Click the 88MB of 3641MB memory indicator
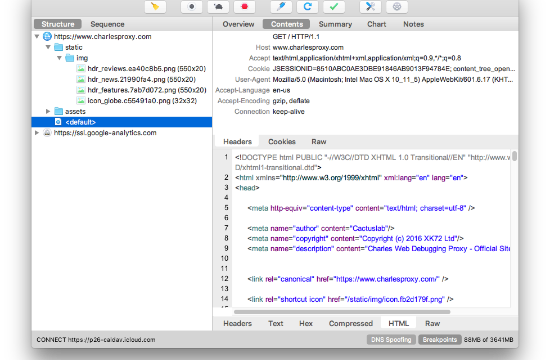Image resolution: width=550 pixels, height=360 pixels. click(489, 340)
